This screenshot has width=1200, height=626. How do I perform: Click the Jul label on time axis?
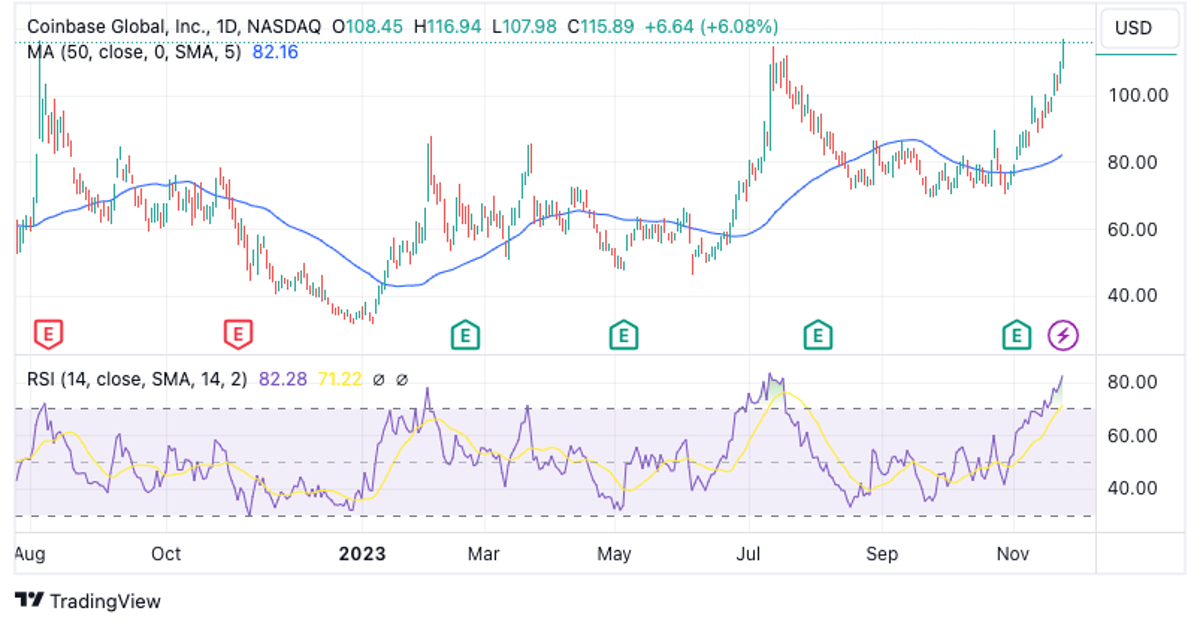(748, 553)
